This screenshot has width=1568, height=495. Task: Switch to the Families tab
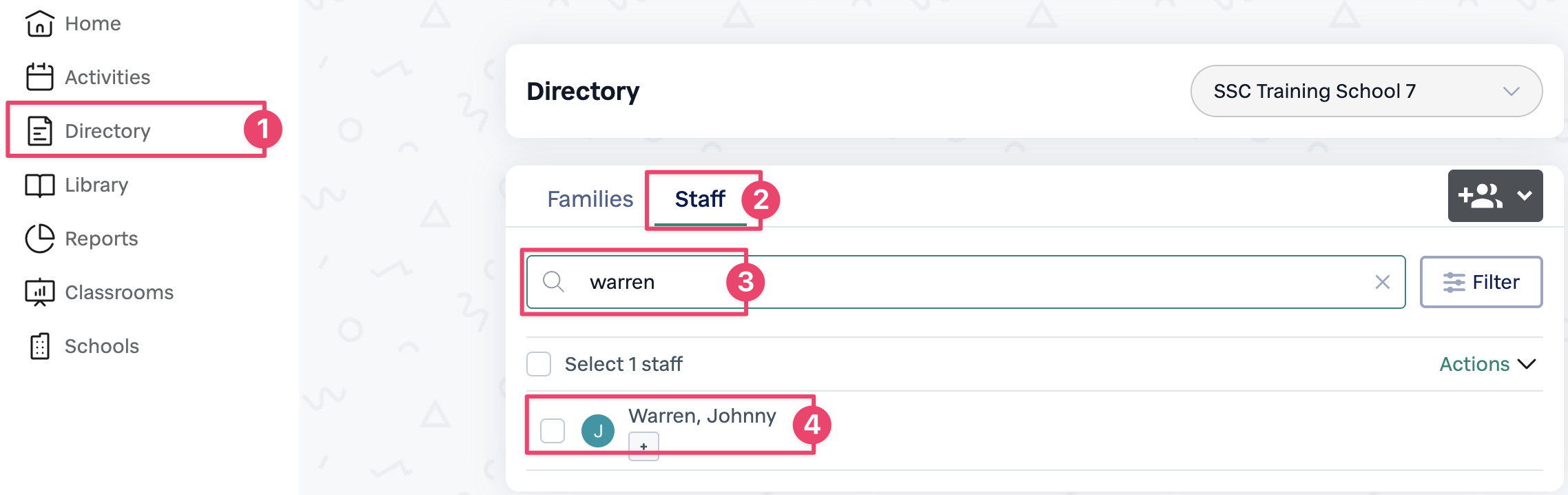590,199
